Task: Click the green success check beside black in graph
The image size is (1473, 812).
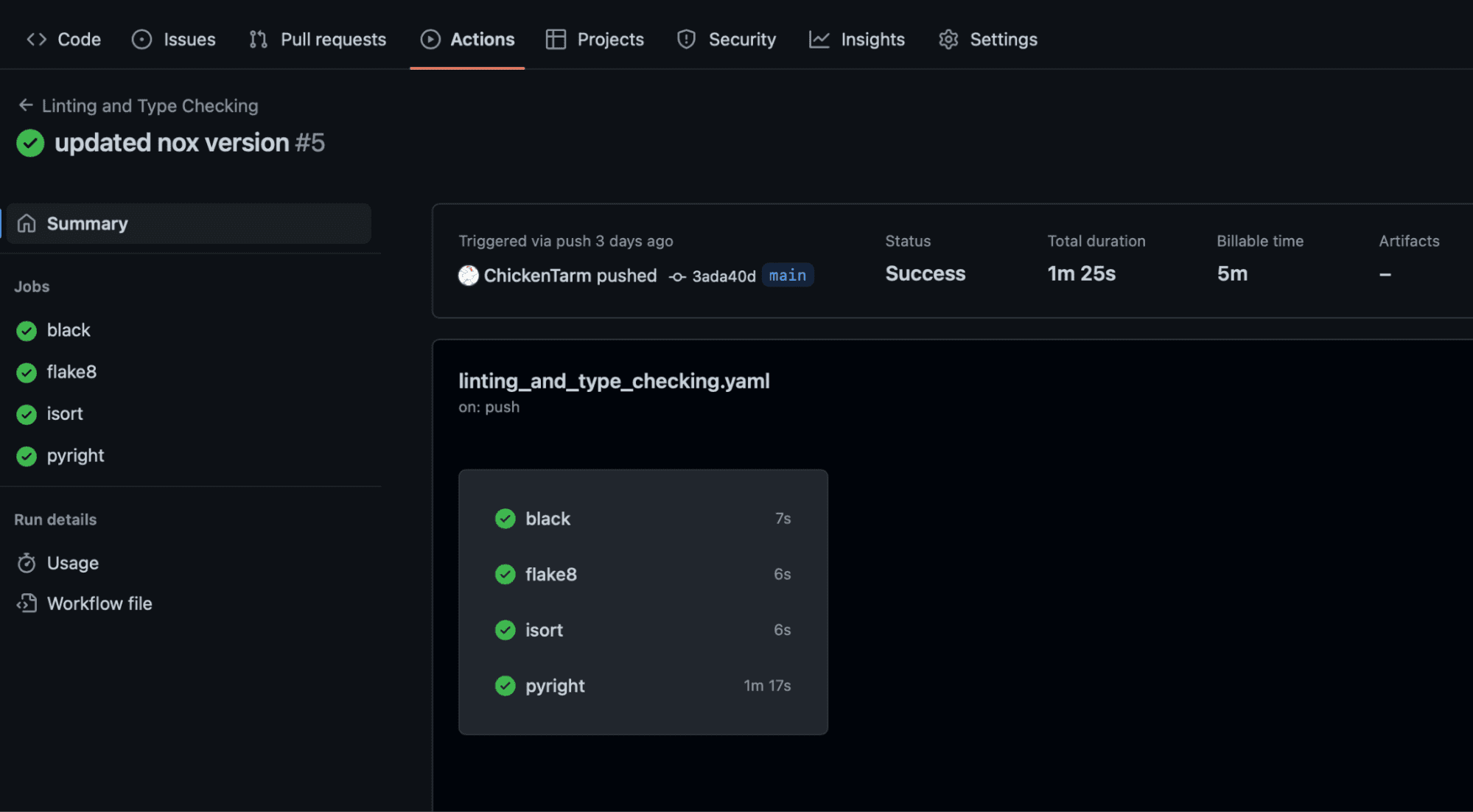Action: coord(505,519)
